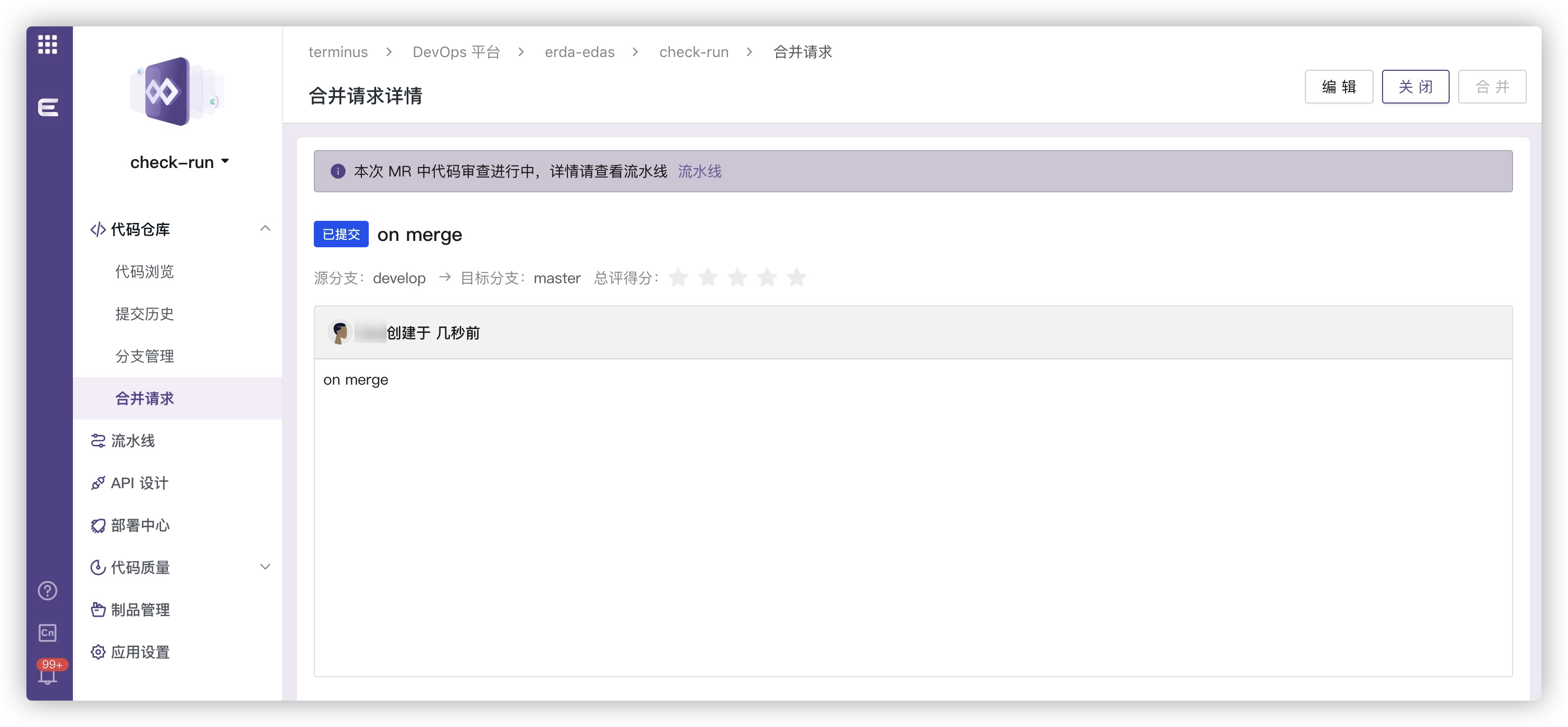Select 提交历史 in the sidebar menu
This screenshot has width=1568, height=727.
coord(144,314)
